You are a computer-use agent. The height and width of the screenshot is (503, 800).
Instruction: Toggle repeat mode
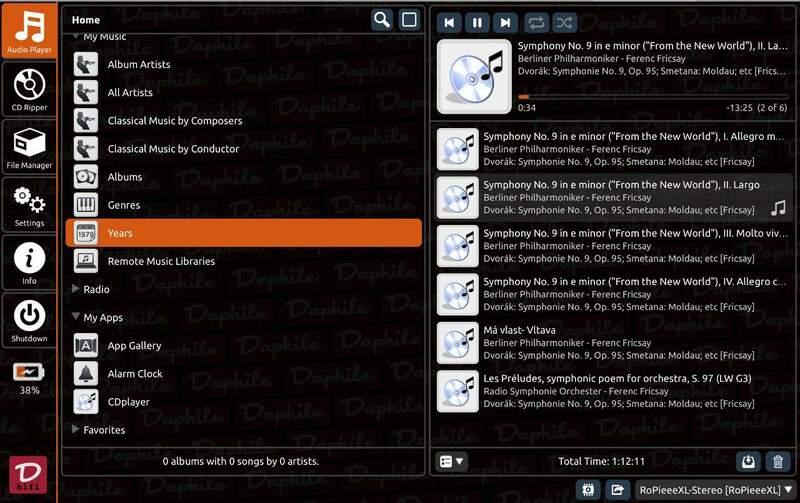(536, 23)
